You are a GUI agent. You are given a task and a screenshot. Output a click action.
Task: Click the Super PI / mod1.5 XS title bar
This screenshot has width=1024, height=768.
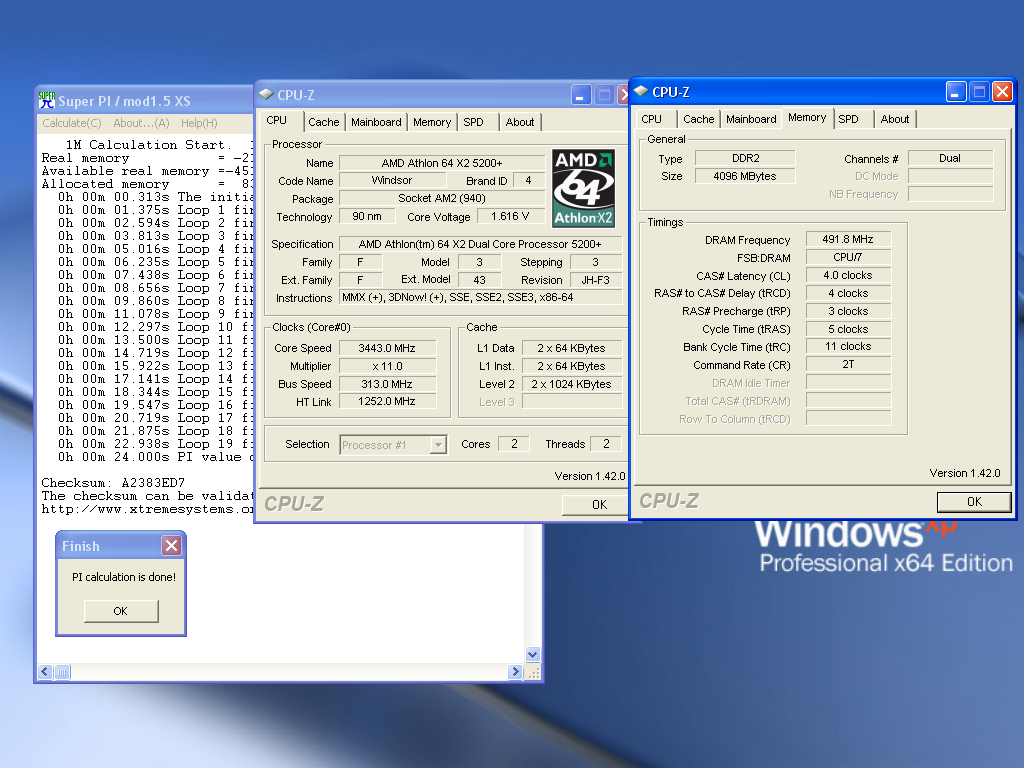[x=145, y=101]
